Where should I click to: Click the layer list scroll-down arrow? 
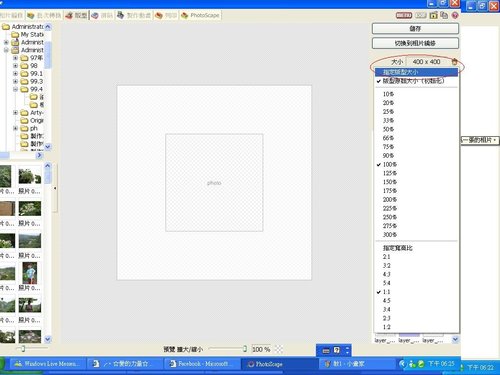click(455, 339)
